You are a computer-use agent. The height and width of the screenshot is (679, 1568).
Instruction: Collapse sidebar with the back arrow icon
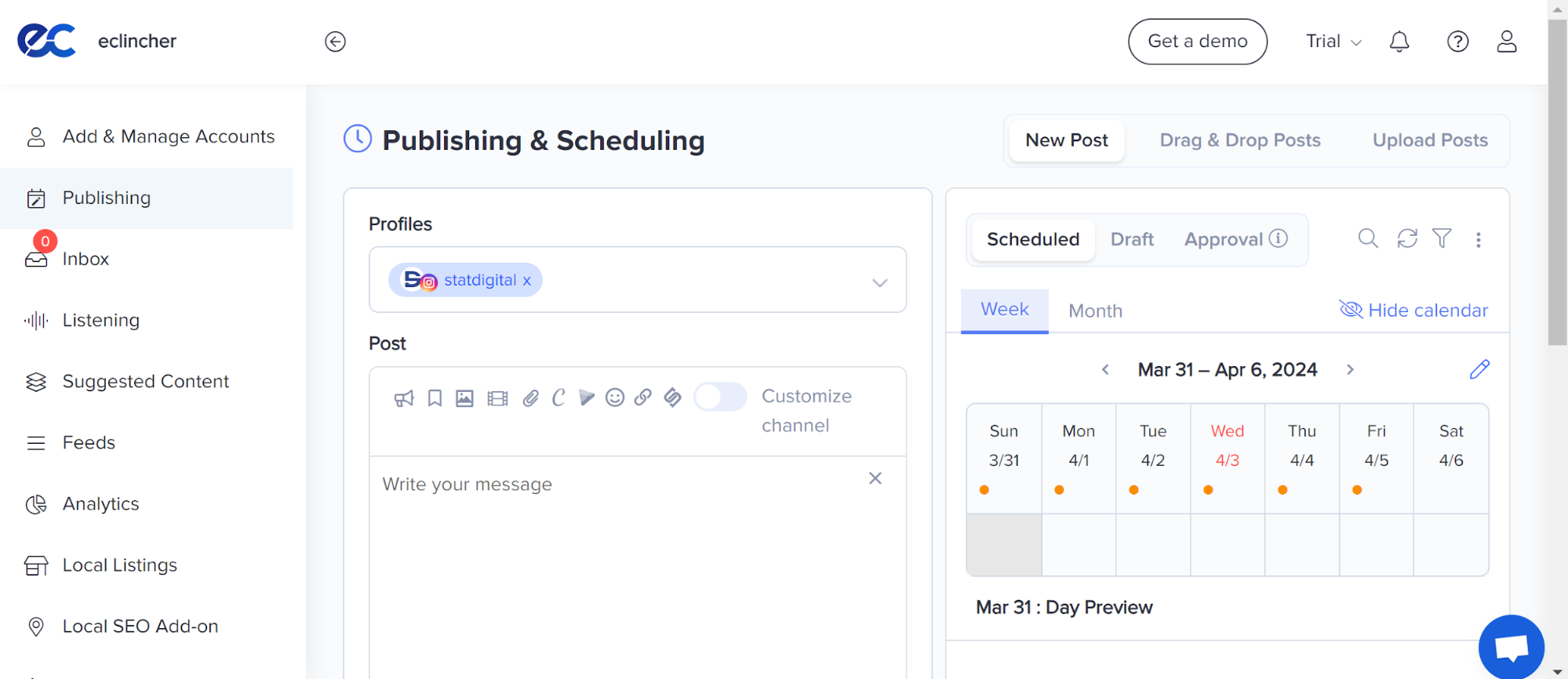335,42
